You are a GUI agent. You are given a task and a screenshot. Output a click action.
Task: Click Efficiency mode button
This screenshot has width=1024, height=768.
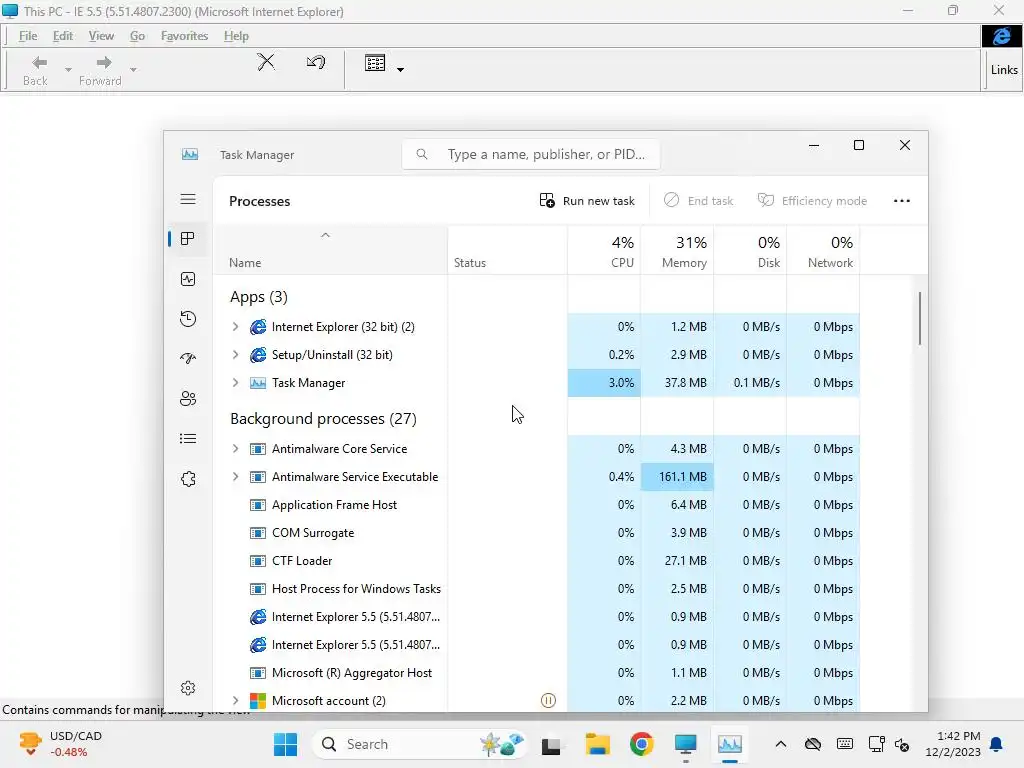tap(812, 200)
